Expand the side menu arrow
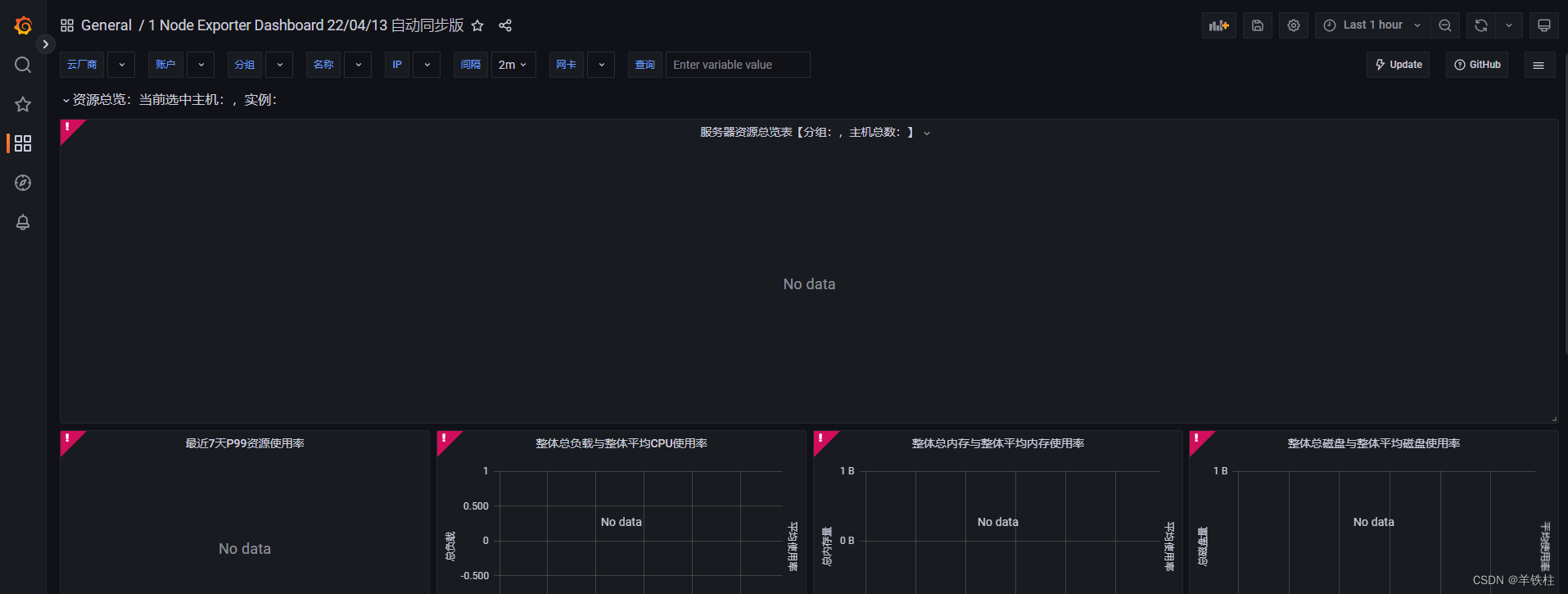Screen dimensions: 1568x594 pos(46,44)
